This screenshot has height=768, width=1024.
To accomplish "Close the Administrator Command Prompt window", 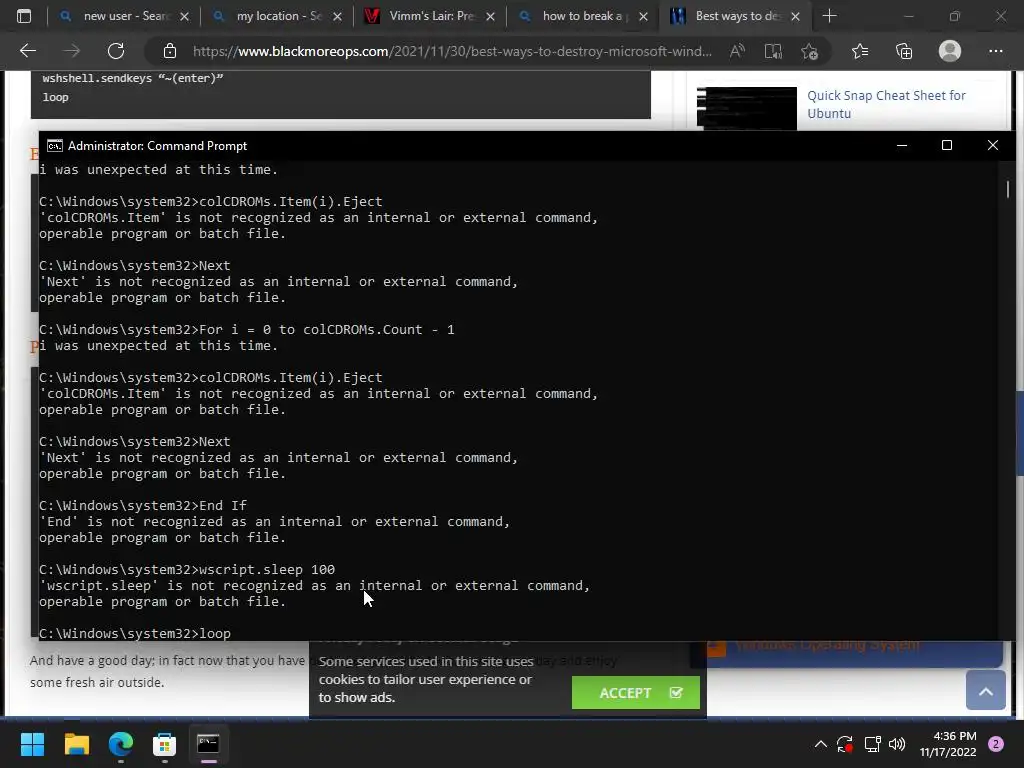I will coord(993,146).
